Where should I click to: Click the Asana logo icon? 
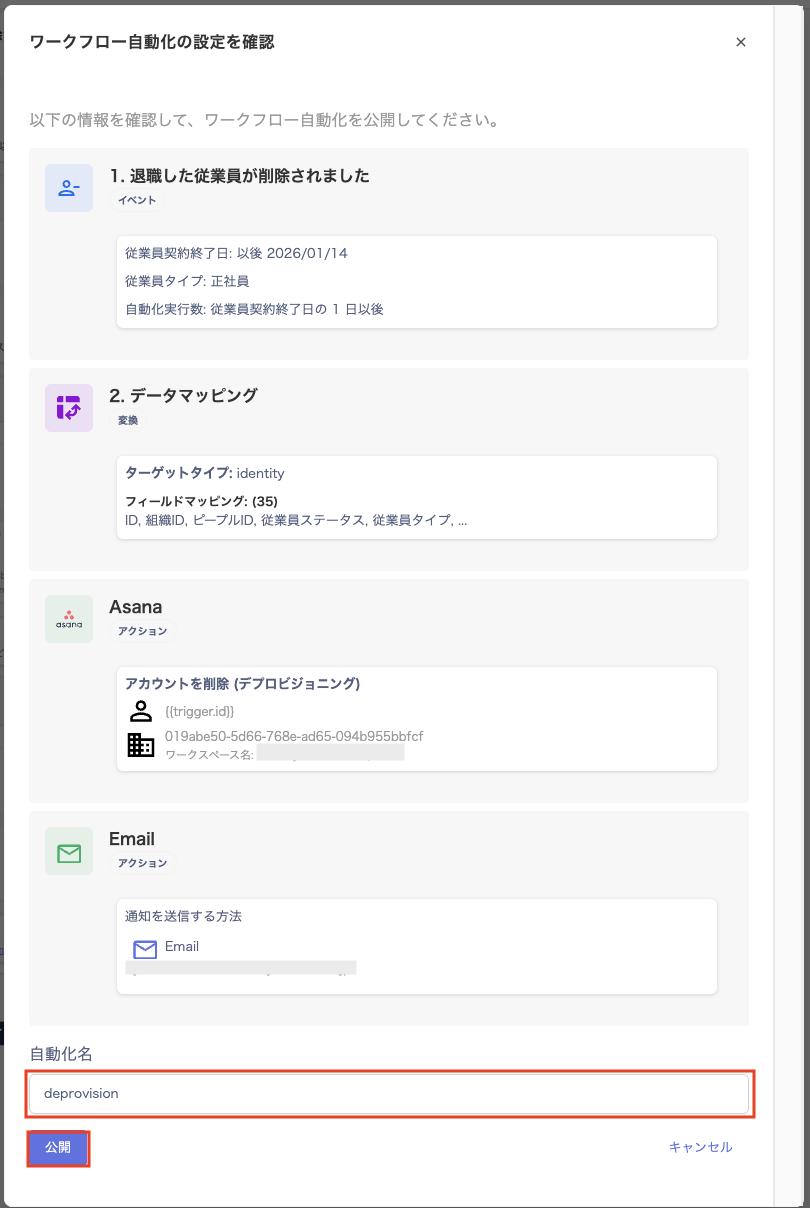(x=69, y=620)
